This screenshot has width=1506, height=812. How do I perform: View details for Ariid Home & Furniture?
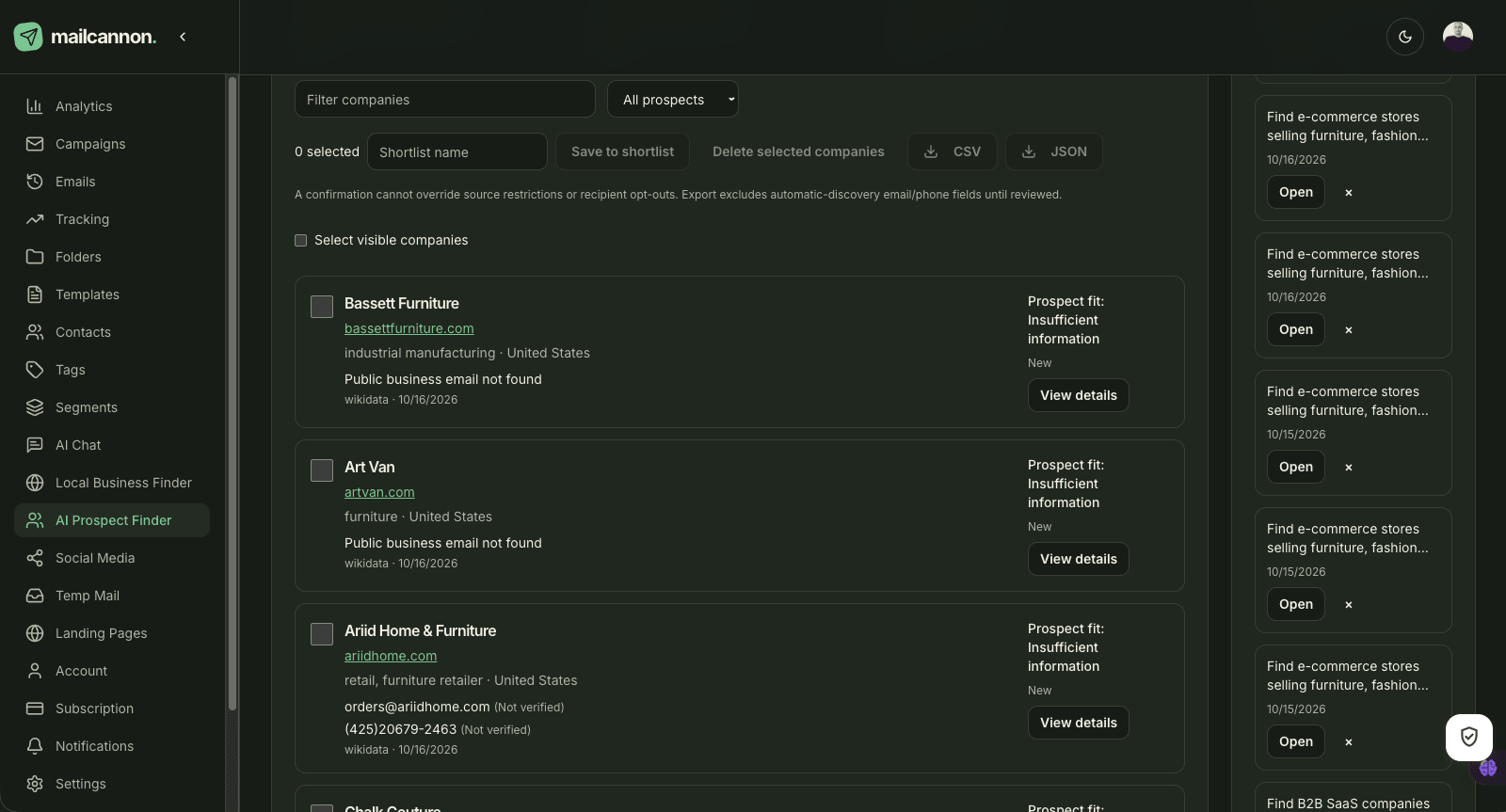(x=1079, y=723)
